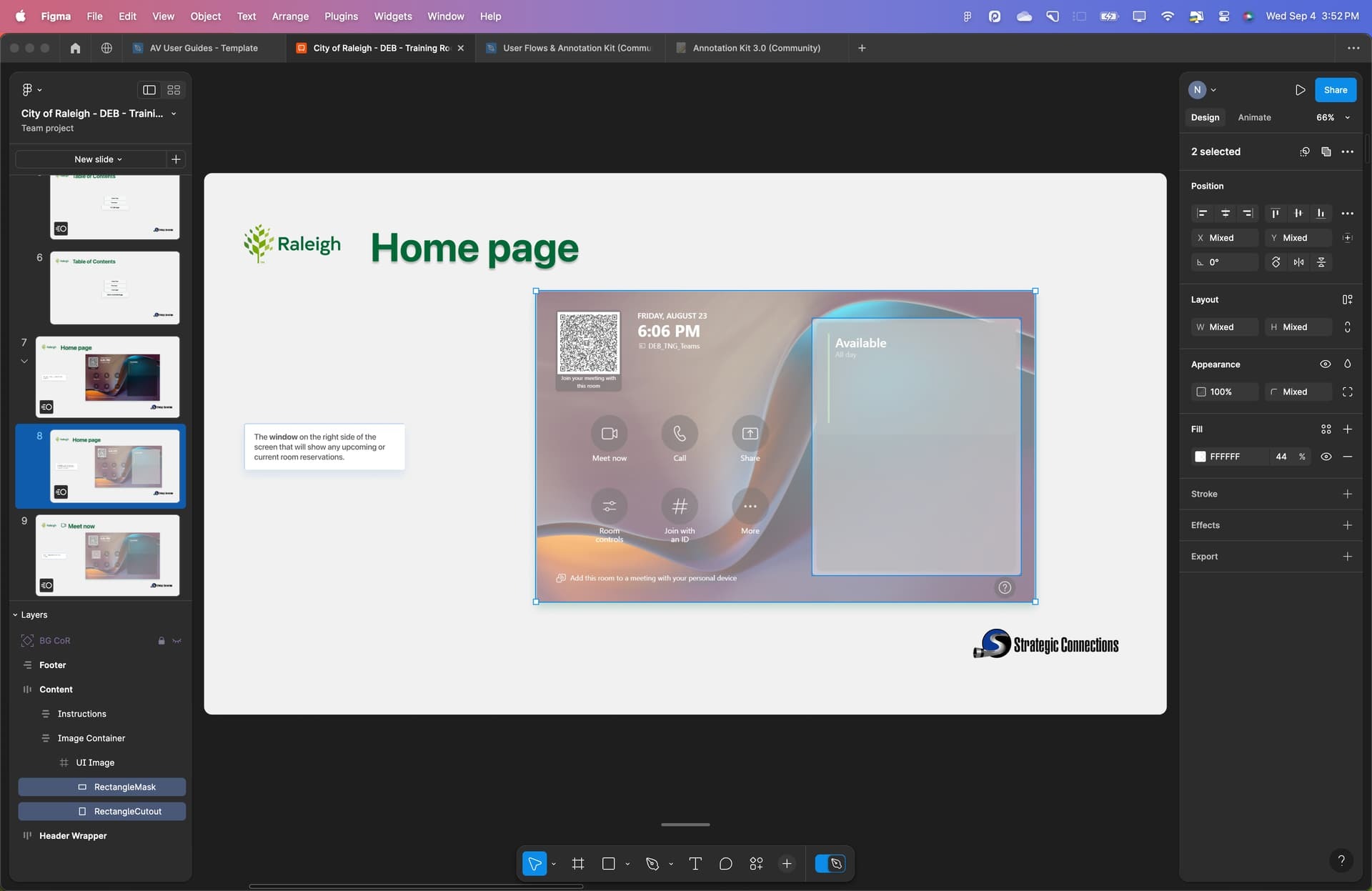Click the fill opacity 44 field

click(x=1281, y=457)
